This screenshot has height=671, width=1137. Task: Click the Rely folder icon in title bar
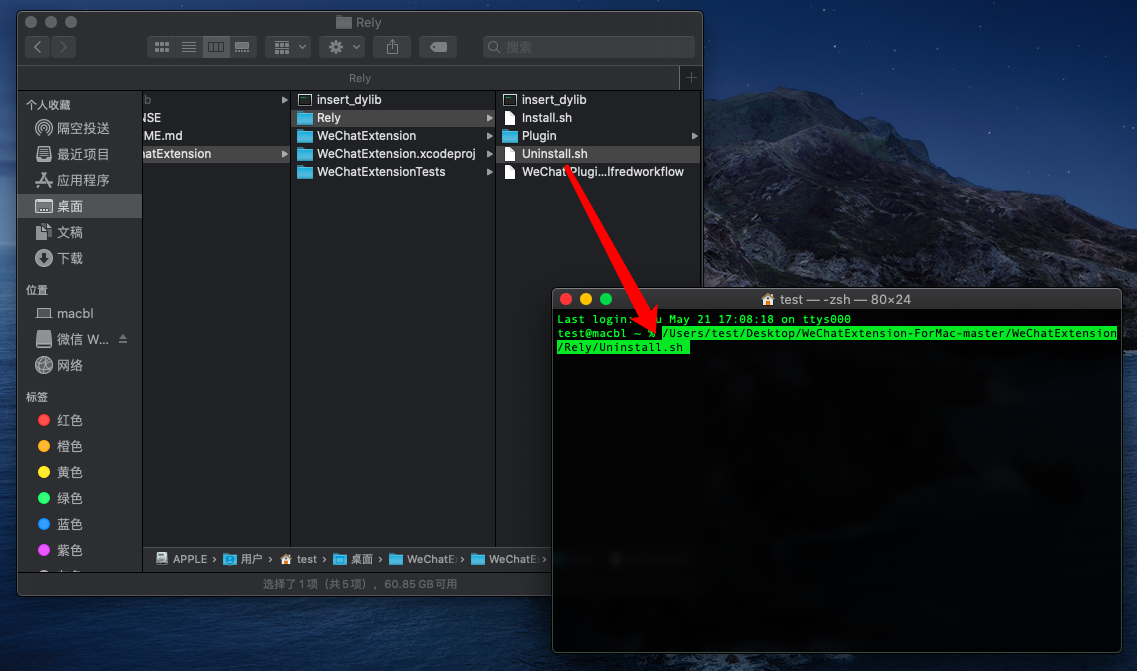click(344, 22)
